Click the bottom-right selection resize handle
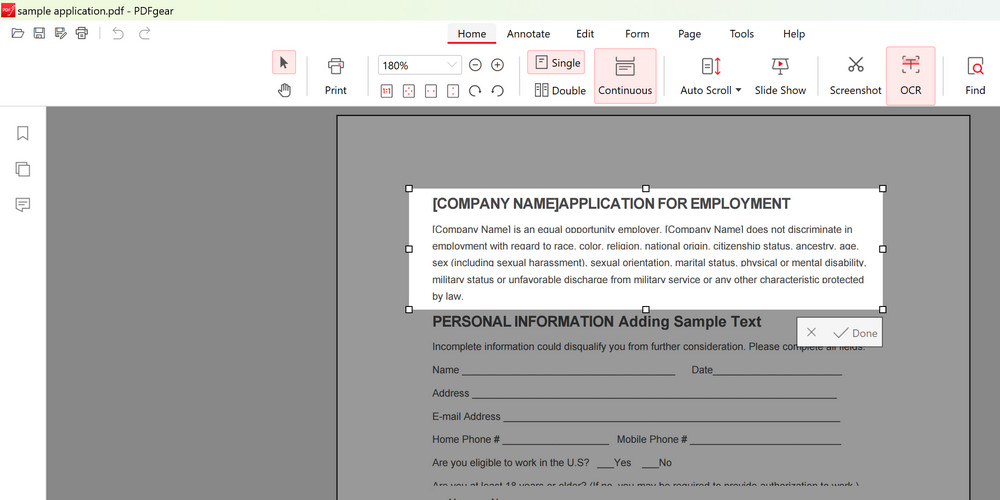This screenshot has height=500, width=1000. pyautogui.click(x=883, y=309)
